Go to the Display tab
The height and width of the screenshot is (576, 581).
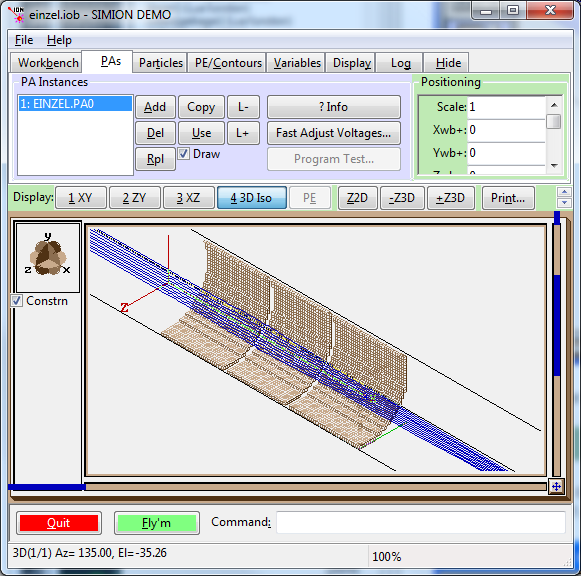coord(352,63)
